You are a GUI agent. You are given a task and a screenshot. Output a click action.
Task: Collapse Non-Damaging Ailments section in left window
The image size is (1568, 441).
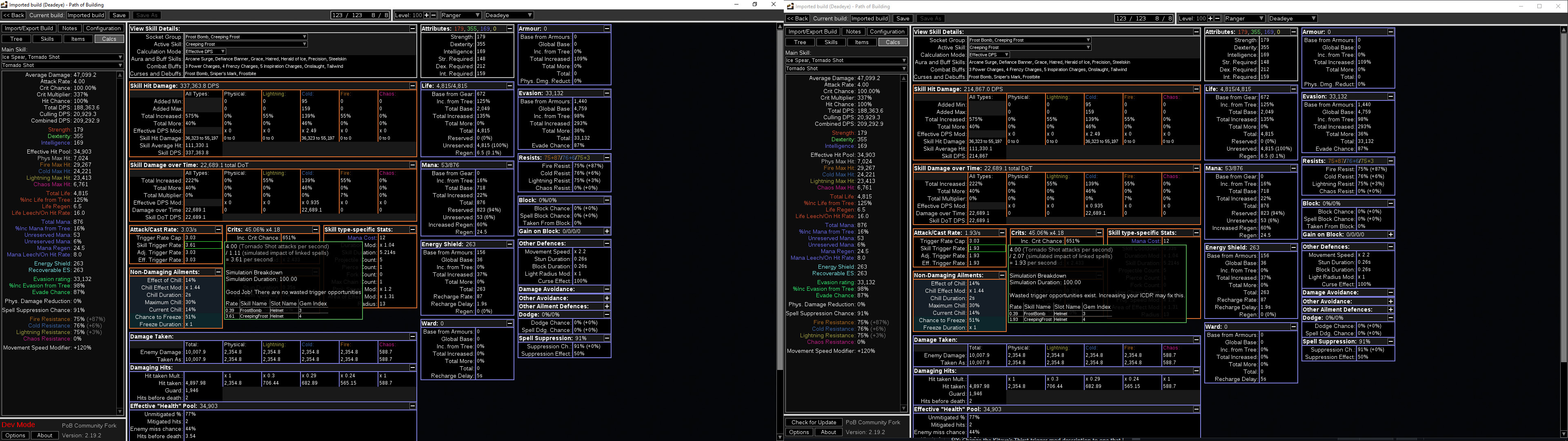[218, 272]
